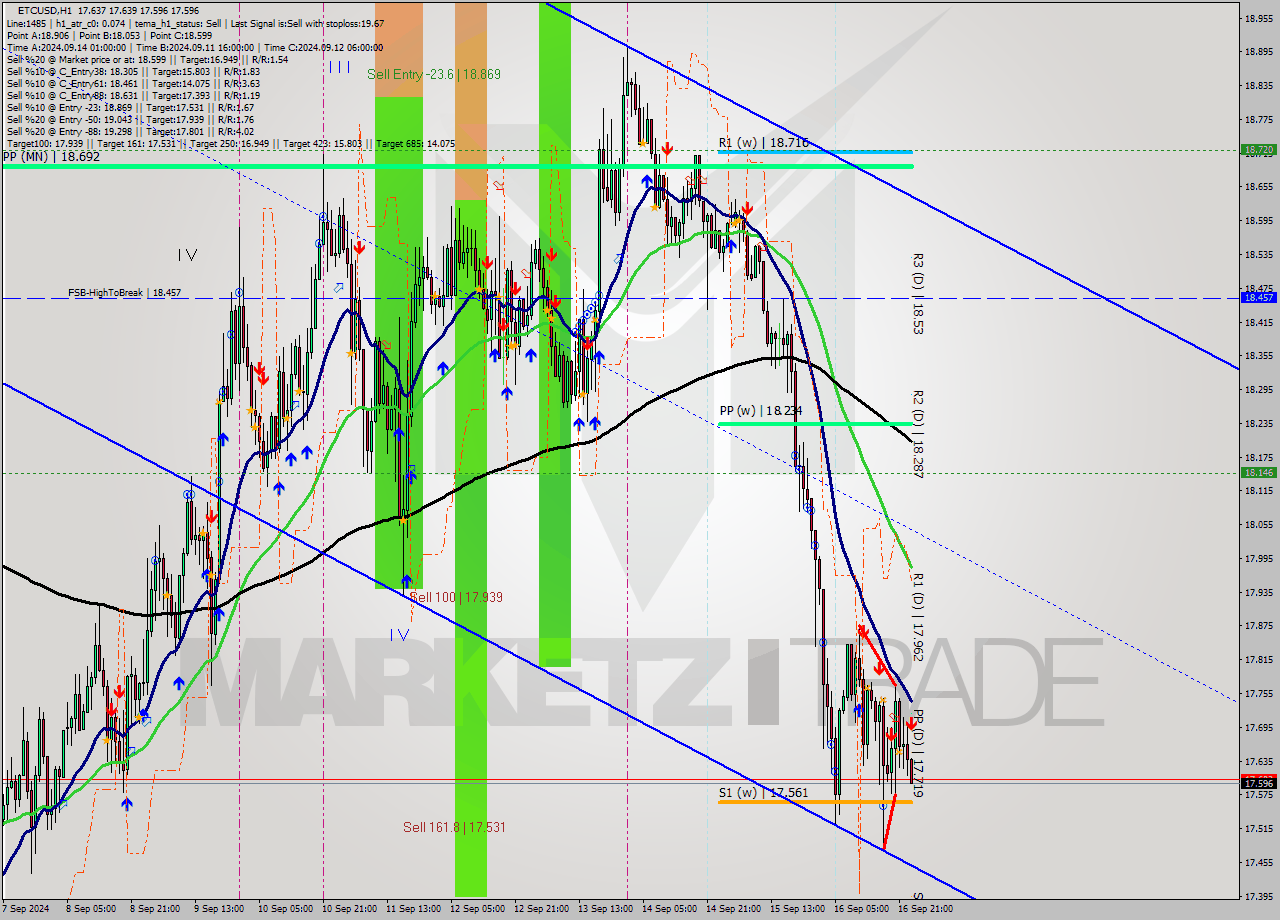Click the green PP (w) pivot line
The image size is (1280, 920).
(814, 424)
